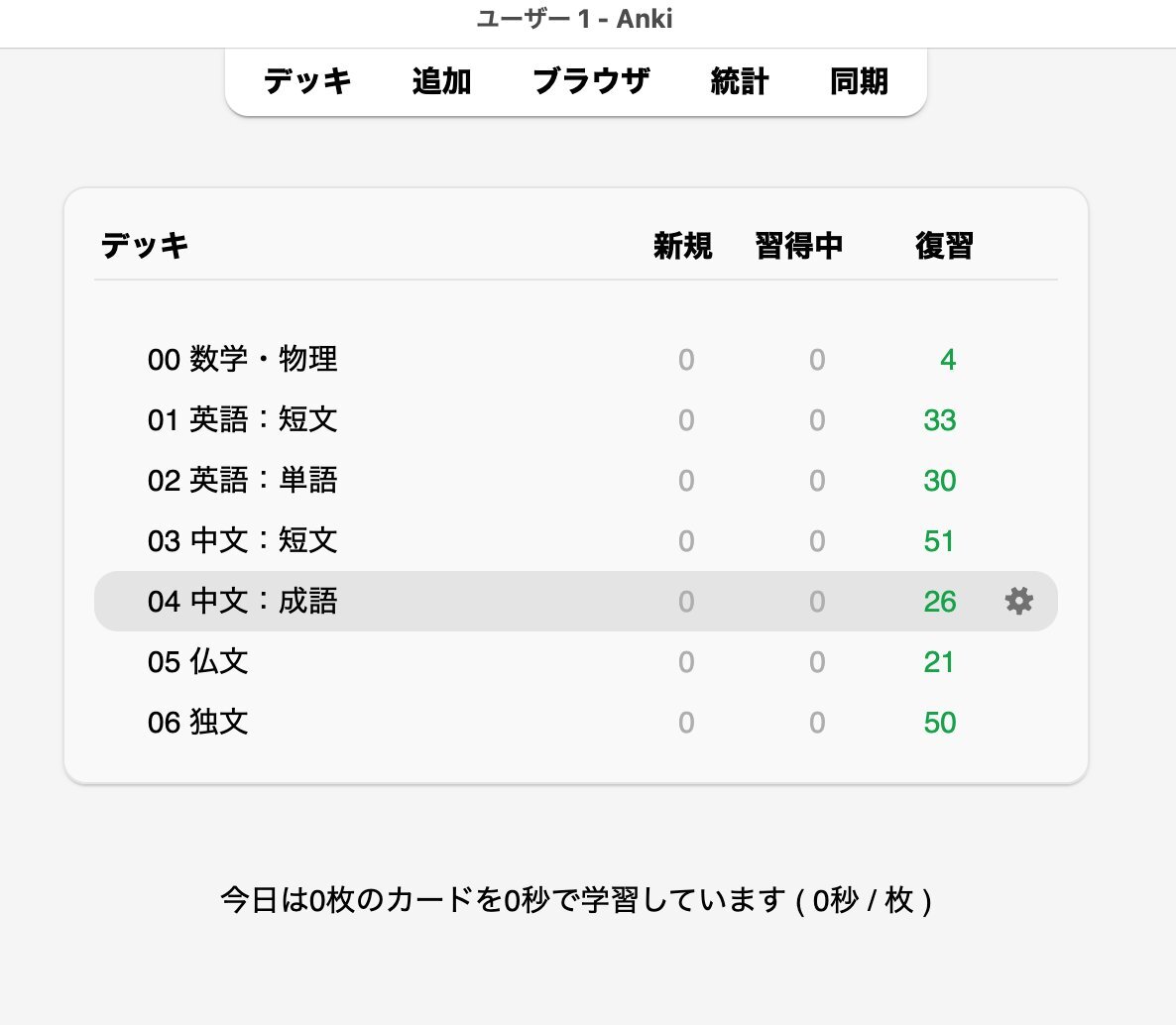Open the 04 中文：成語 deck
Screen dimensions: 1176x1025
pos(243,601)
